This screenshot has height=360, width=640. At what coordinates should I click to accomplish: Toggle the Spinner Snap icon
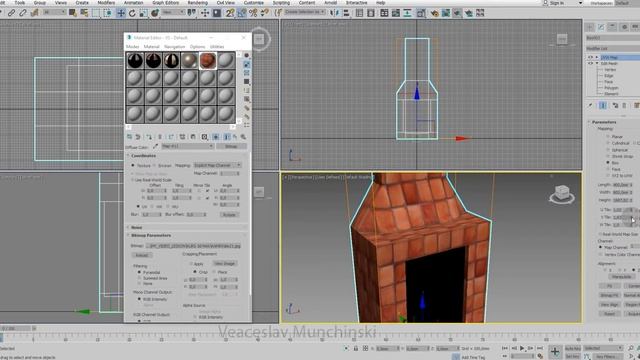(x=265, y=13)
